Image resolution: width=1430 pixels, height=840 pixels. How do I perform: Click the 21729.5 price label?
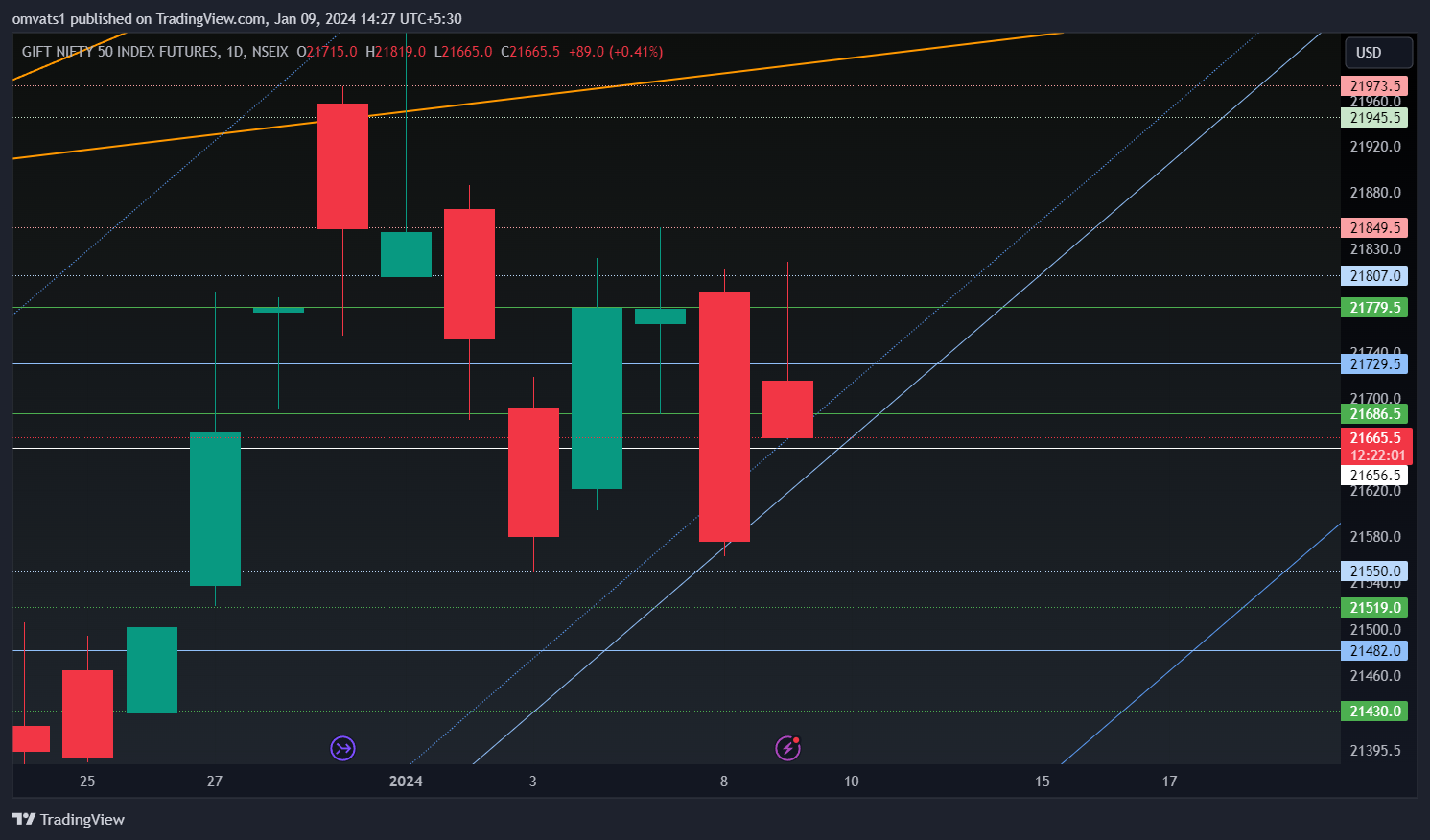point(1374,364)
